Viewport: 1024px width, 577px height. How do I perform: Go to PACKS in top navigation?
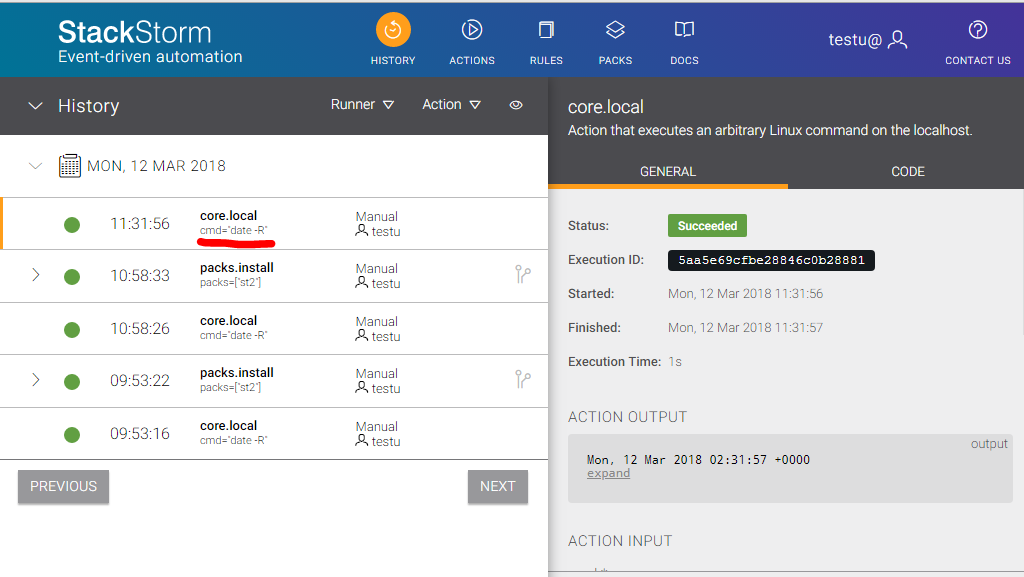615,60
